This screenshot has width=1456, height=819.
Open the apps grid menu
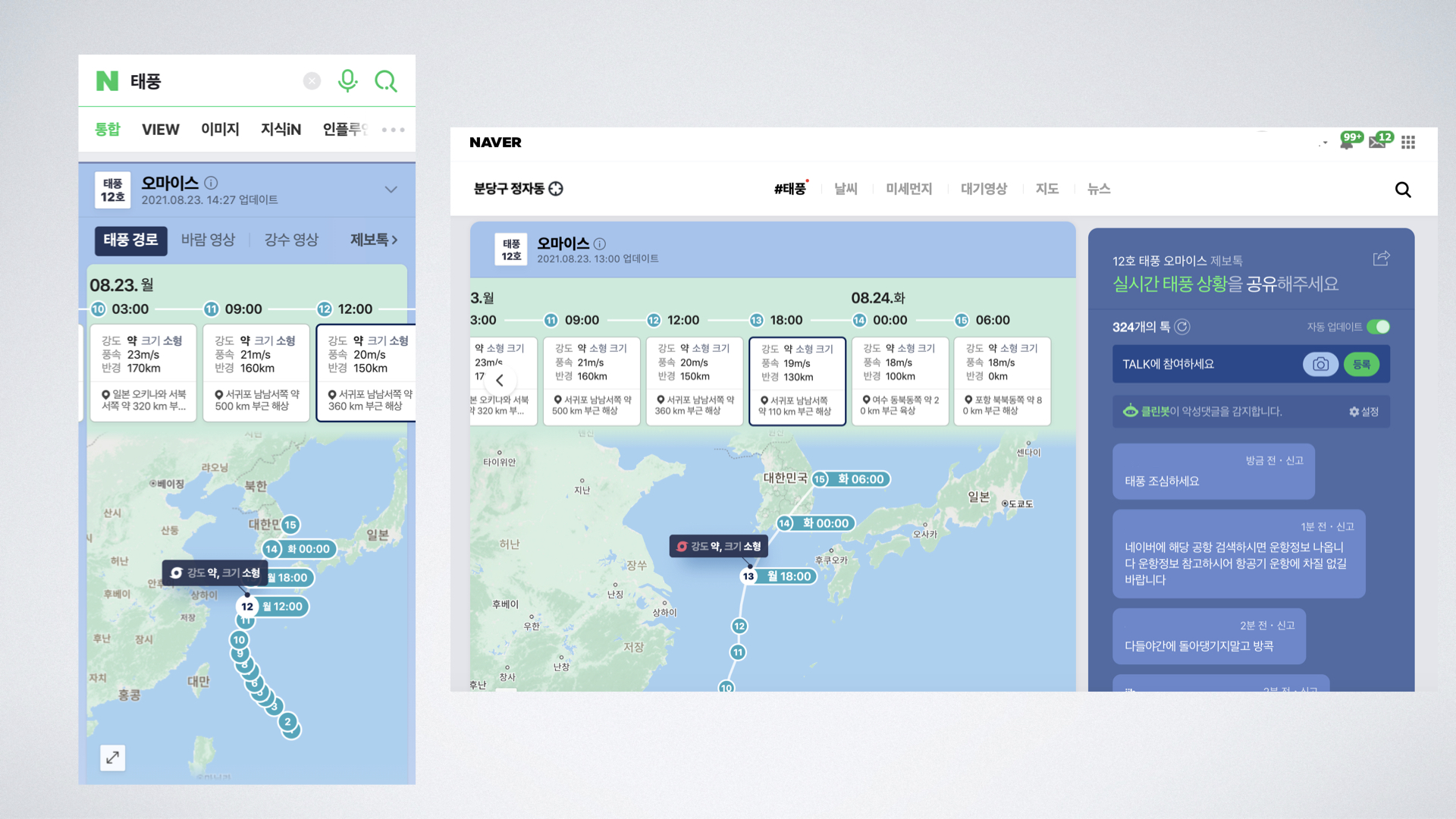point(1408,143)
